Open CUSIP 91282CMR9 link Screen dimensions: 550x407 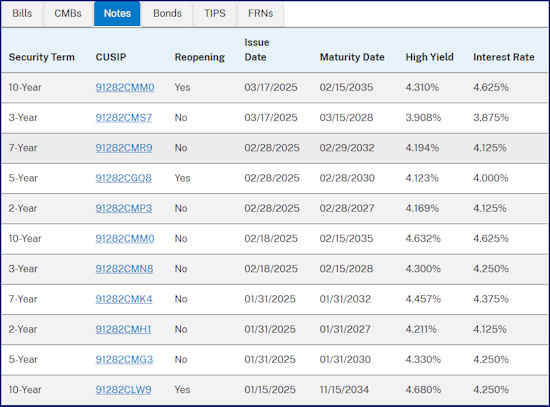point(124,148)
